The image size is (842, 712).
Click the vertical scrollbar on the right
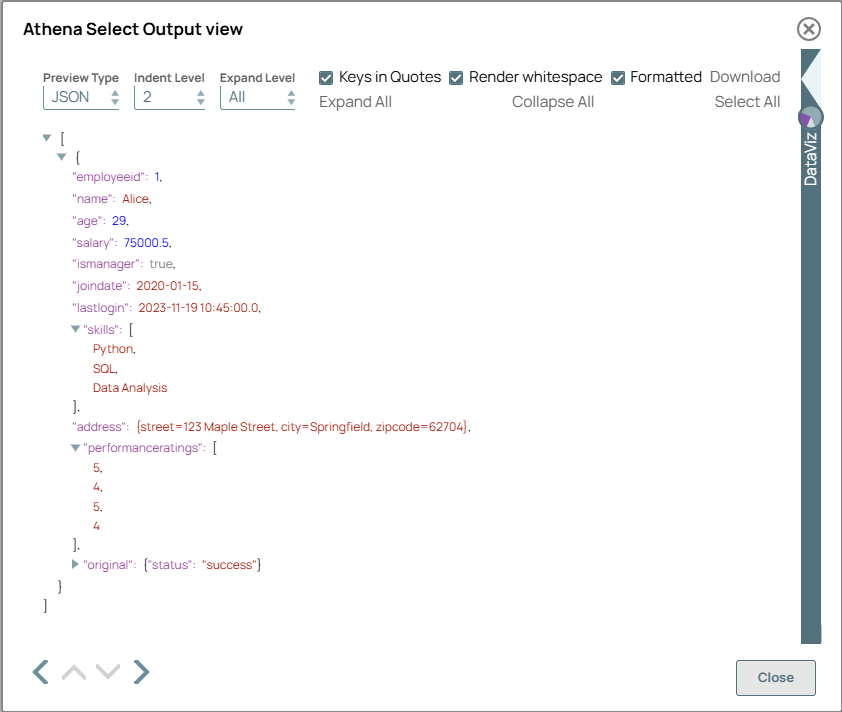tap(809, 400)
